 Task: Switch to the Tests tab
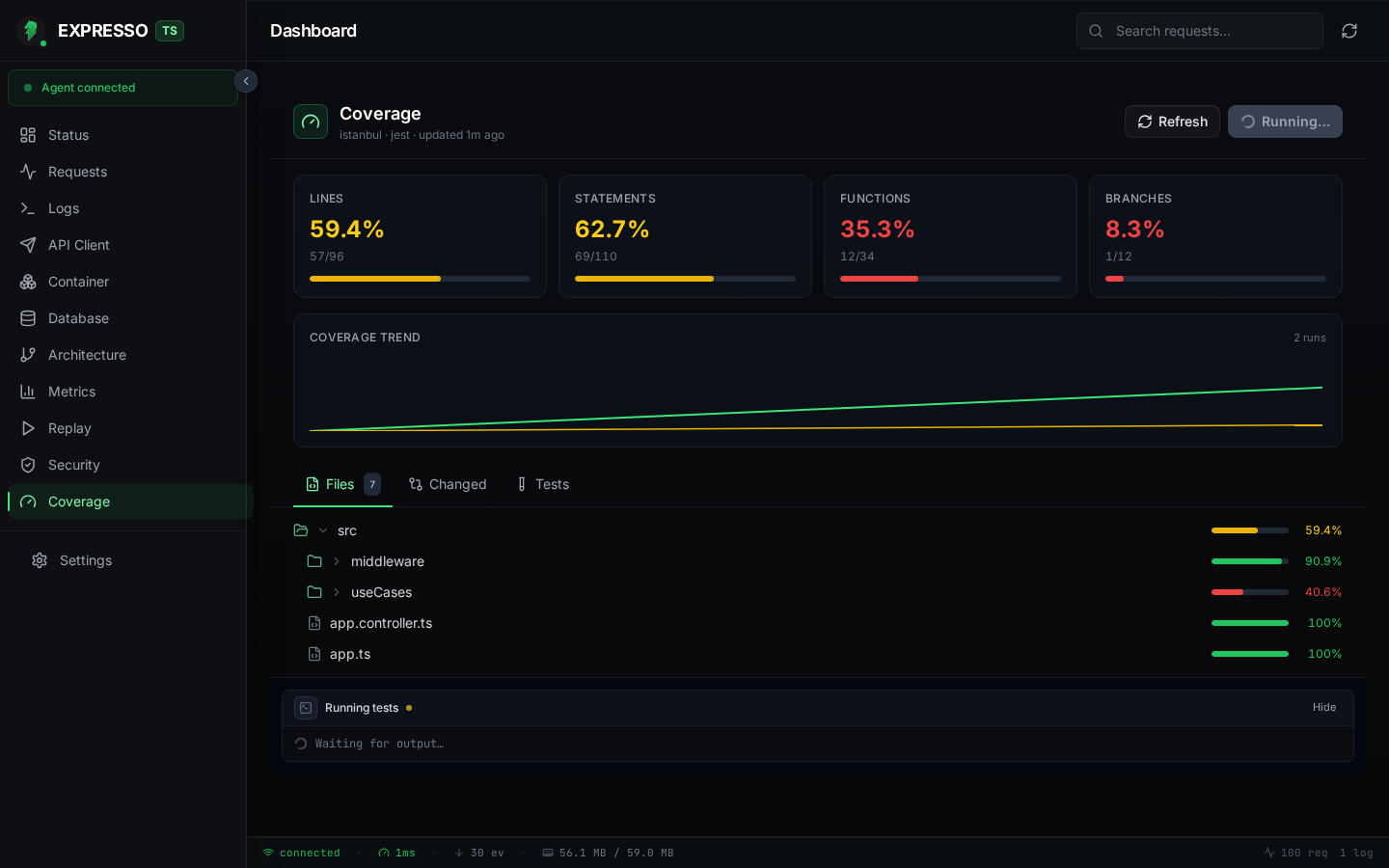543,484
